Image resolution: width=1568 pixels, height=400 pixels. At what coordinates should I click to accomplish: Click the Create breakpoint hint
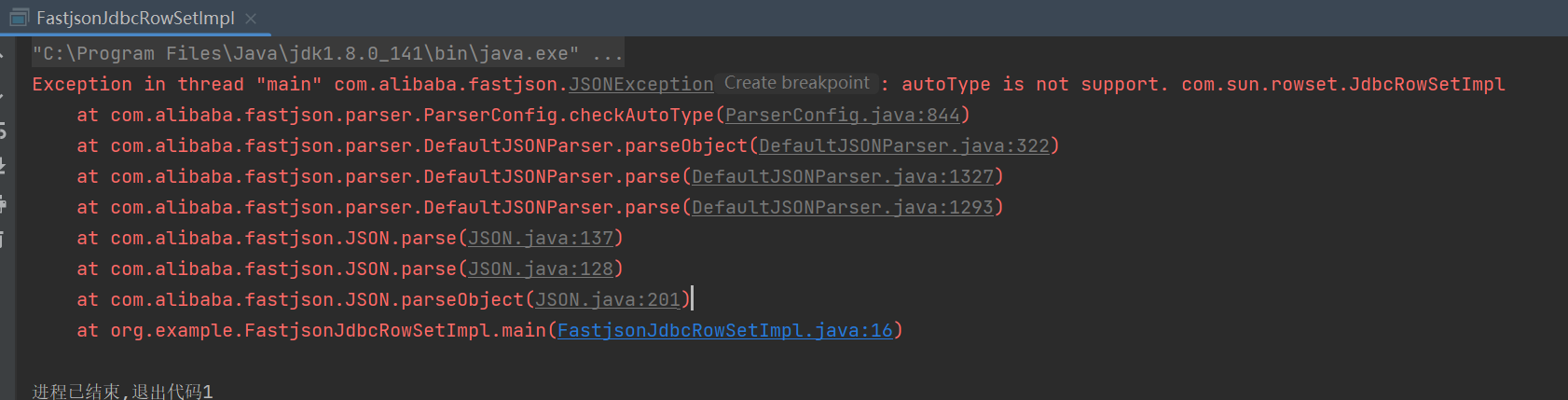click(x=796, y=83)
